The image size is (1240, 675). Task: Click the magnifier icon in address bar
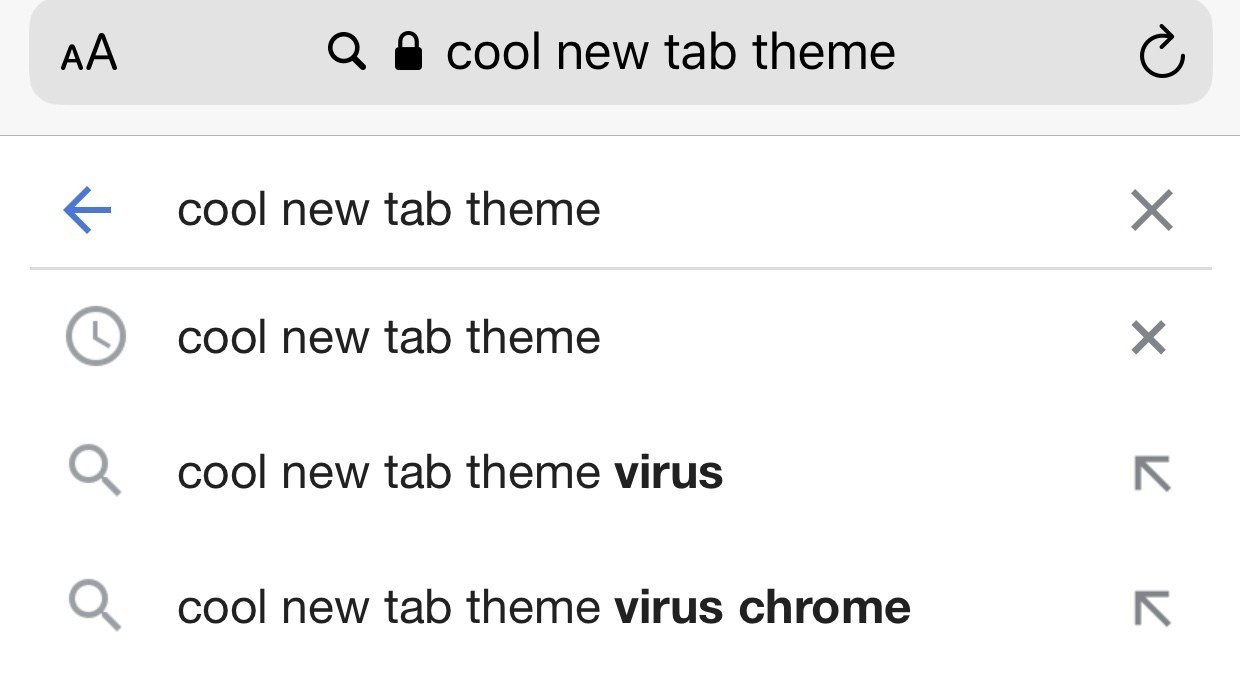pyautogui.click(x=346, y=51)
